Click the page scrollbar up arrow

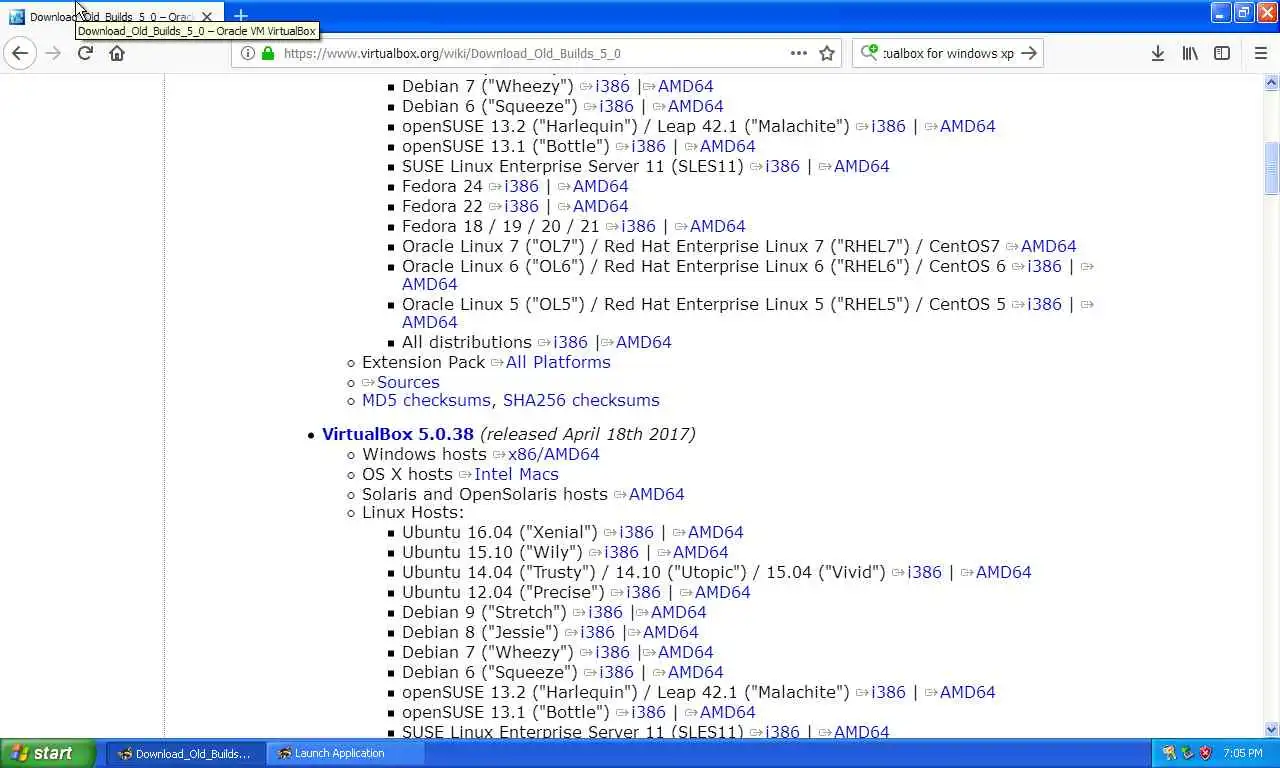1272,83
